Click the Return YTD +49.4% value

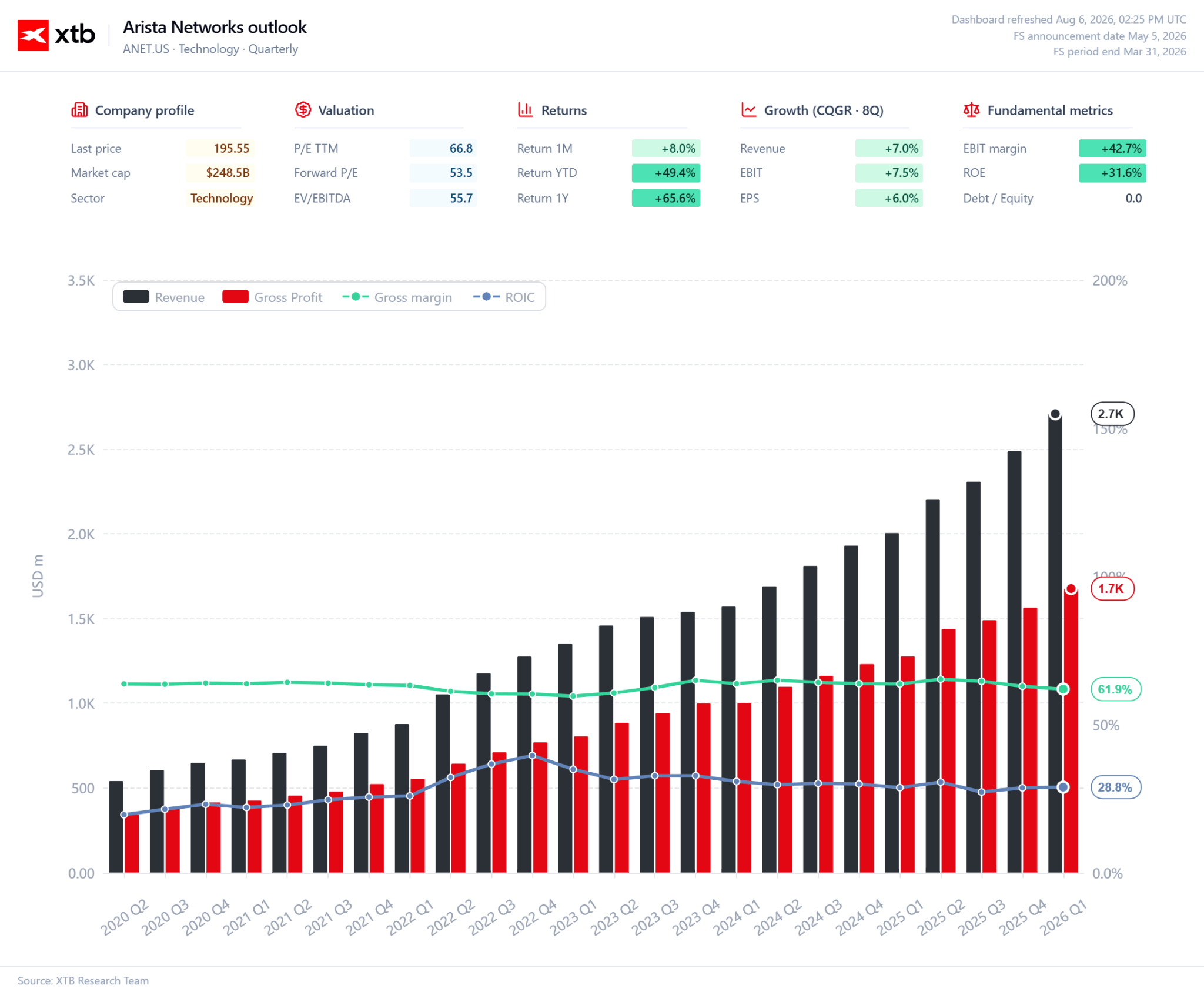click(x=666, y=173)
